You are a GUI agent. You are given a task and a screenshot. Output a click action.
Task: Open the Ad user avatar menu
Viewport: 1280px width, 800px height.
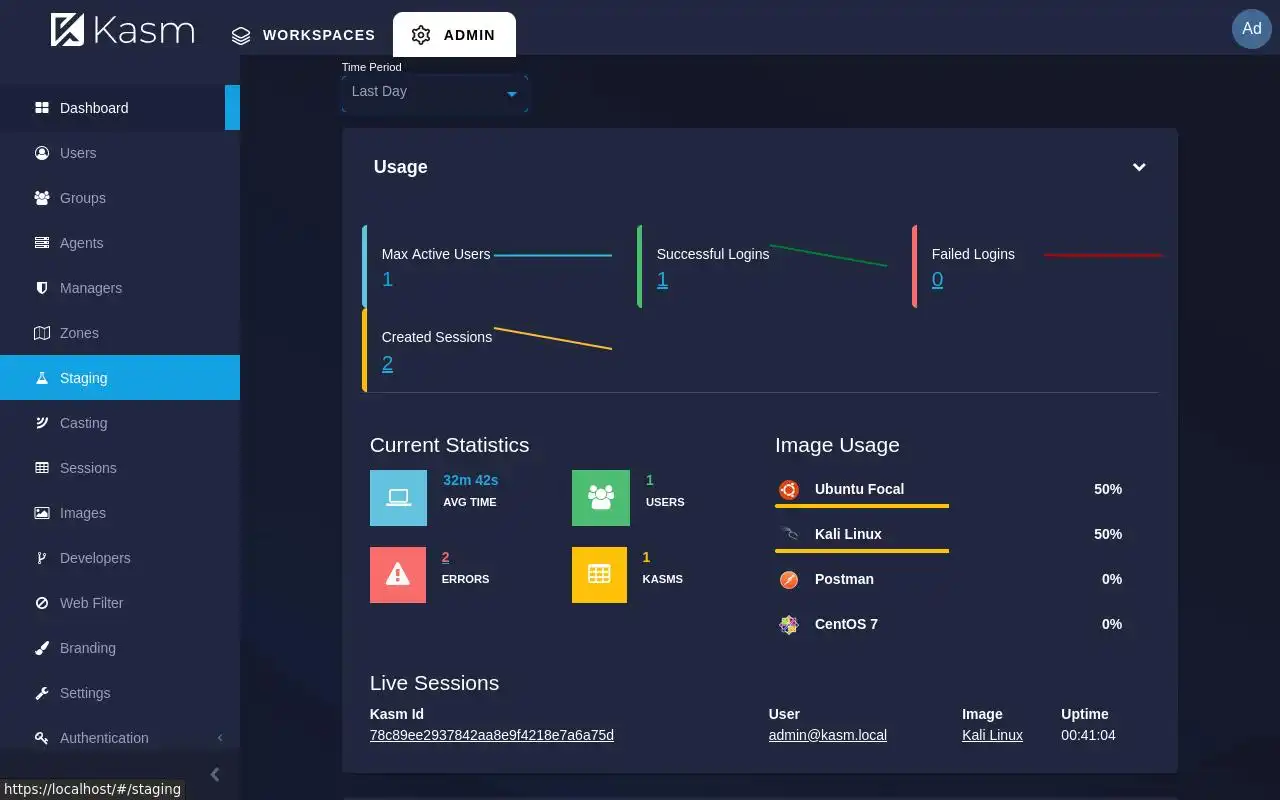[1252, 29]
